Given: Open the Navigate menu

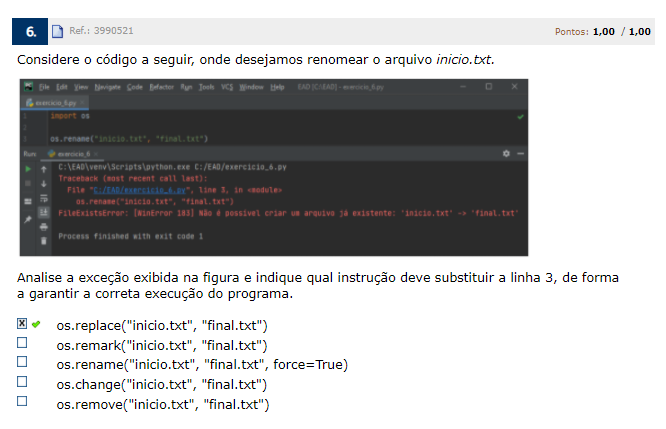Looking at the screenshot, I should [x=106, y=87].
